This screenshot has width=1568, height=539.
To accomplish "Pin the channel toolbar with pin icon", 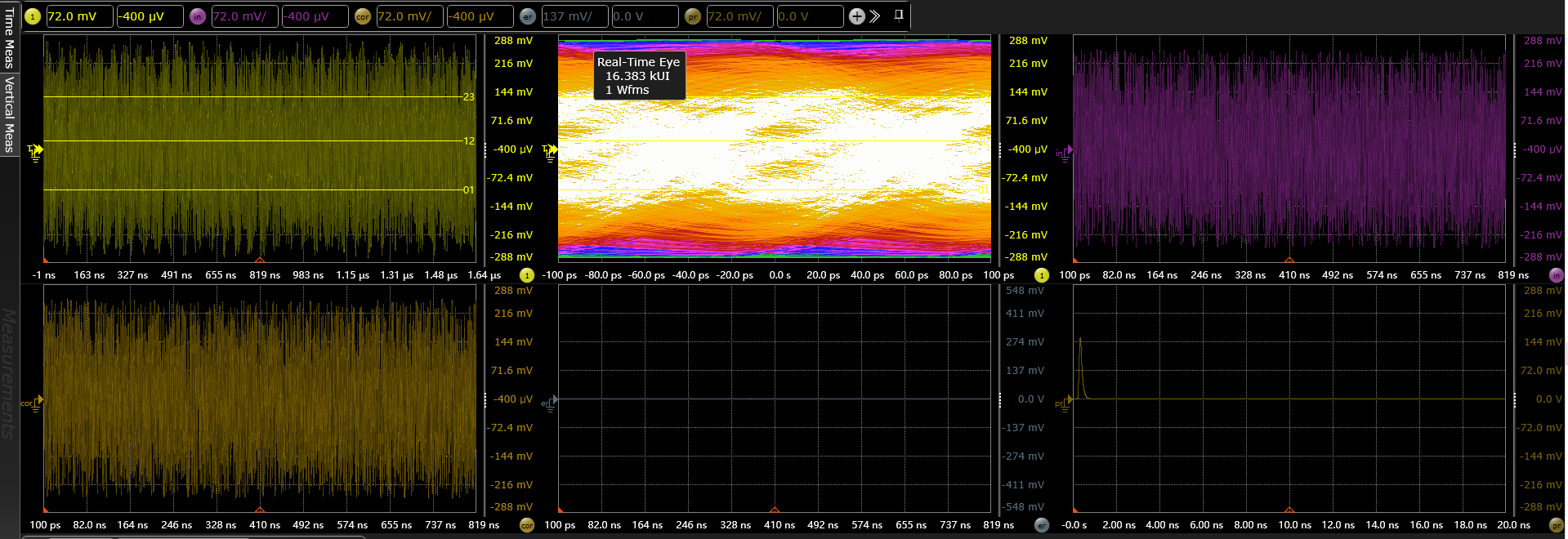I will pos(899,15).
